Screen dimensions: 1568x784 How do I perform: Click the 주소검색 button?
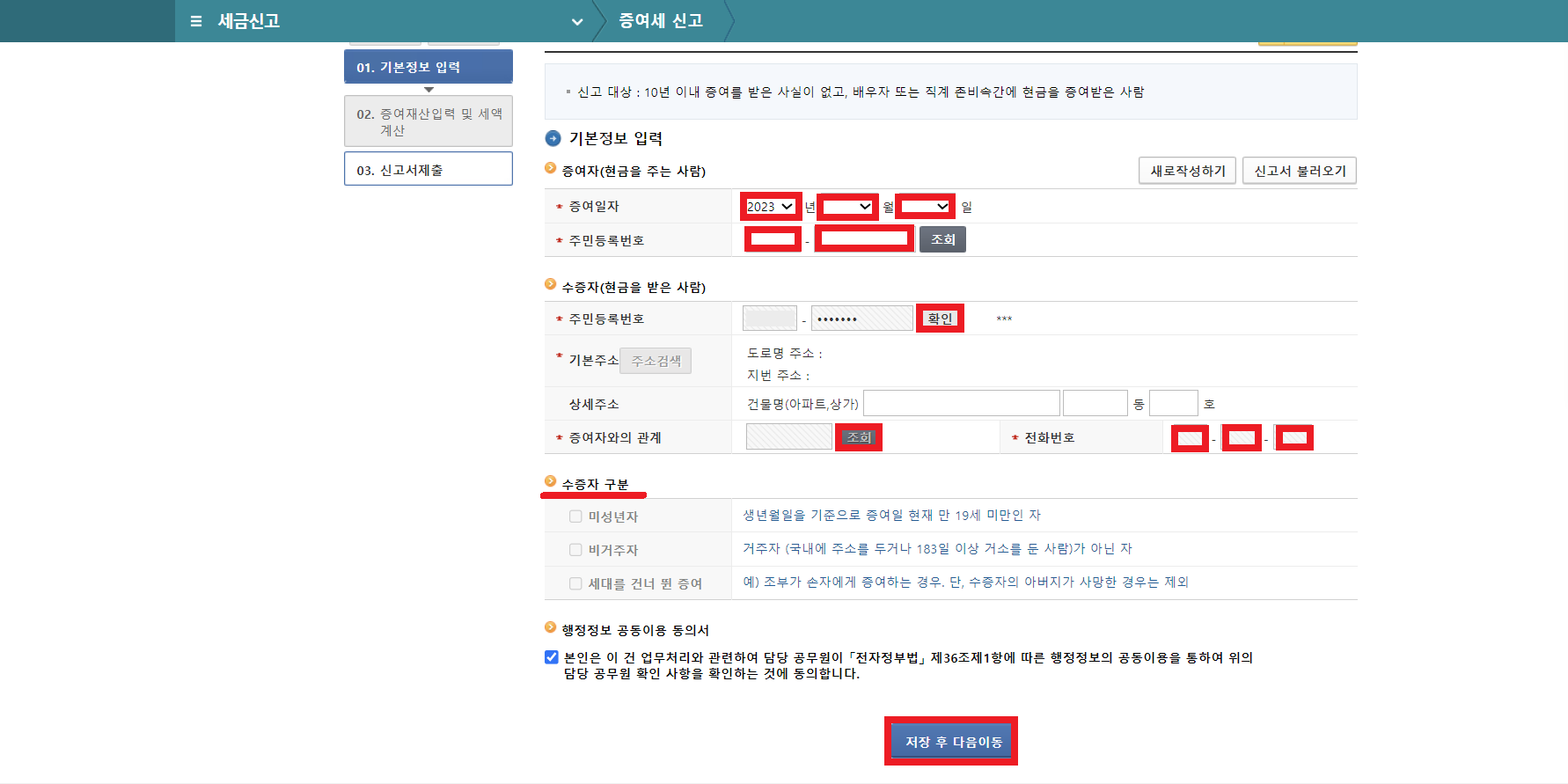tap(656, 361)
